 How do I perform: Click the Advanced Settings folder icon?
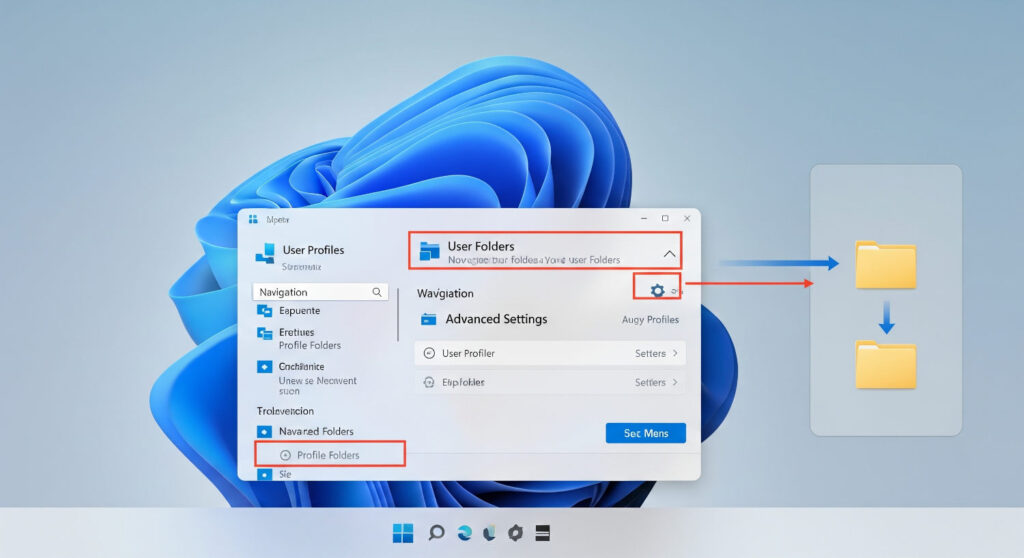pyautogui.click(x=428, y=319)
